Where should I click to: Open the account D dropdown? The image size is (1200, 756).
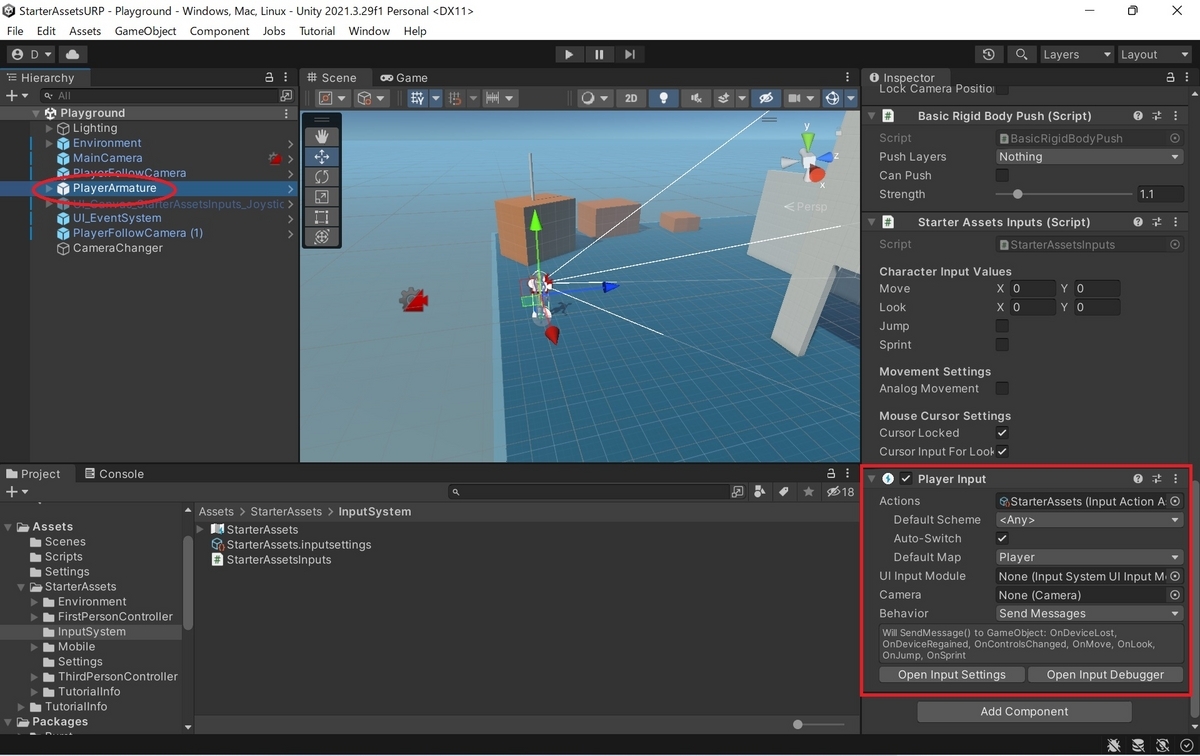point(31,54)
